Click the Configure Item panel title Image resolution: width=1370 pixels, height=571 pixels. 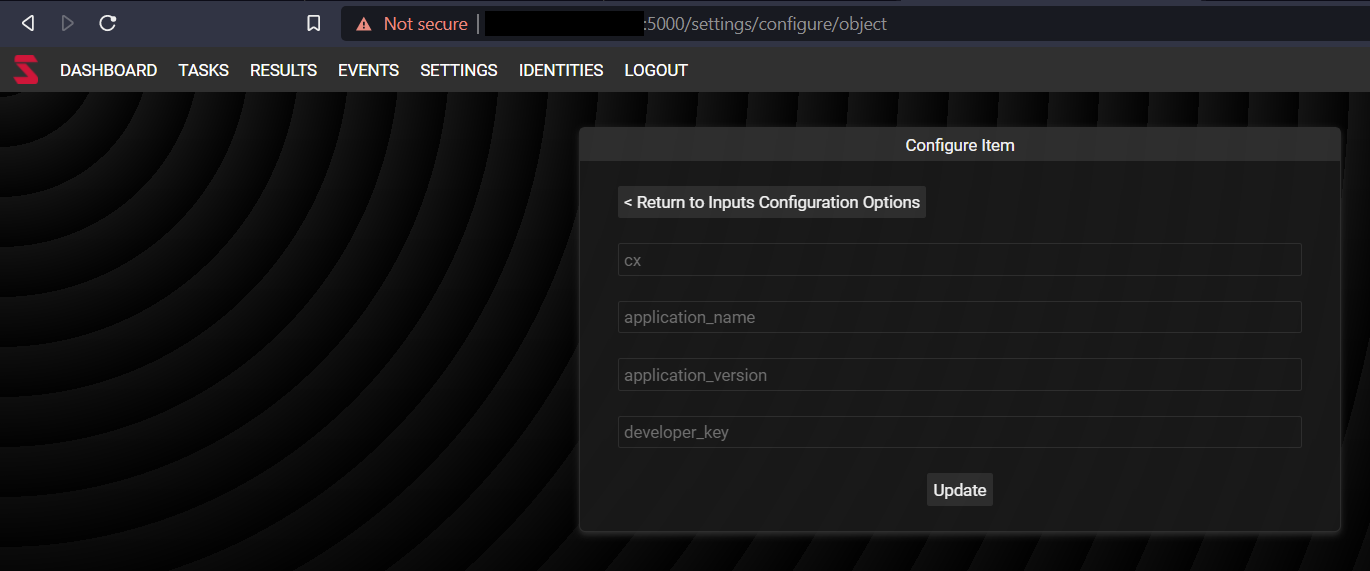tap(960, 145)
